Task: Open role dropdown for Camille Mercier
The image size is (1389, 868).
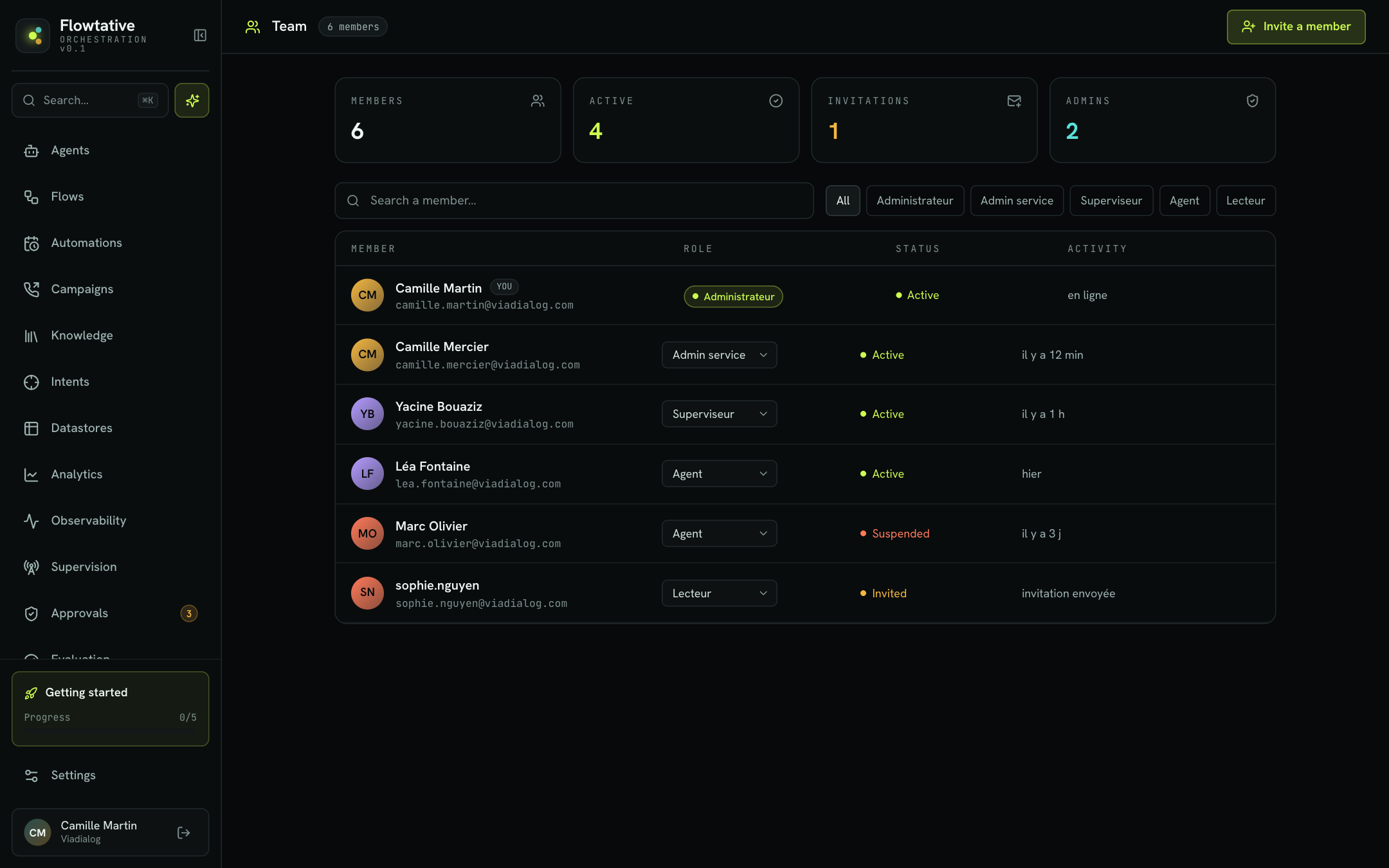Action: pyautogui.click(x=719, y=355)
